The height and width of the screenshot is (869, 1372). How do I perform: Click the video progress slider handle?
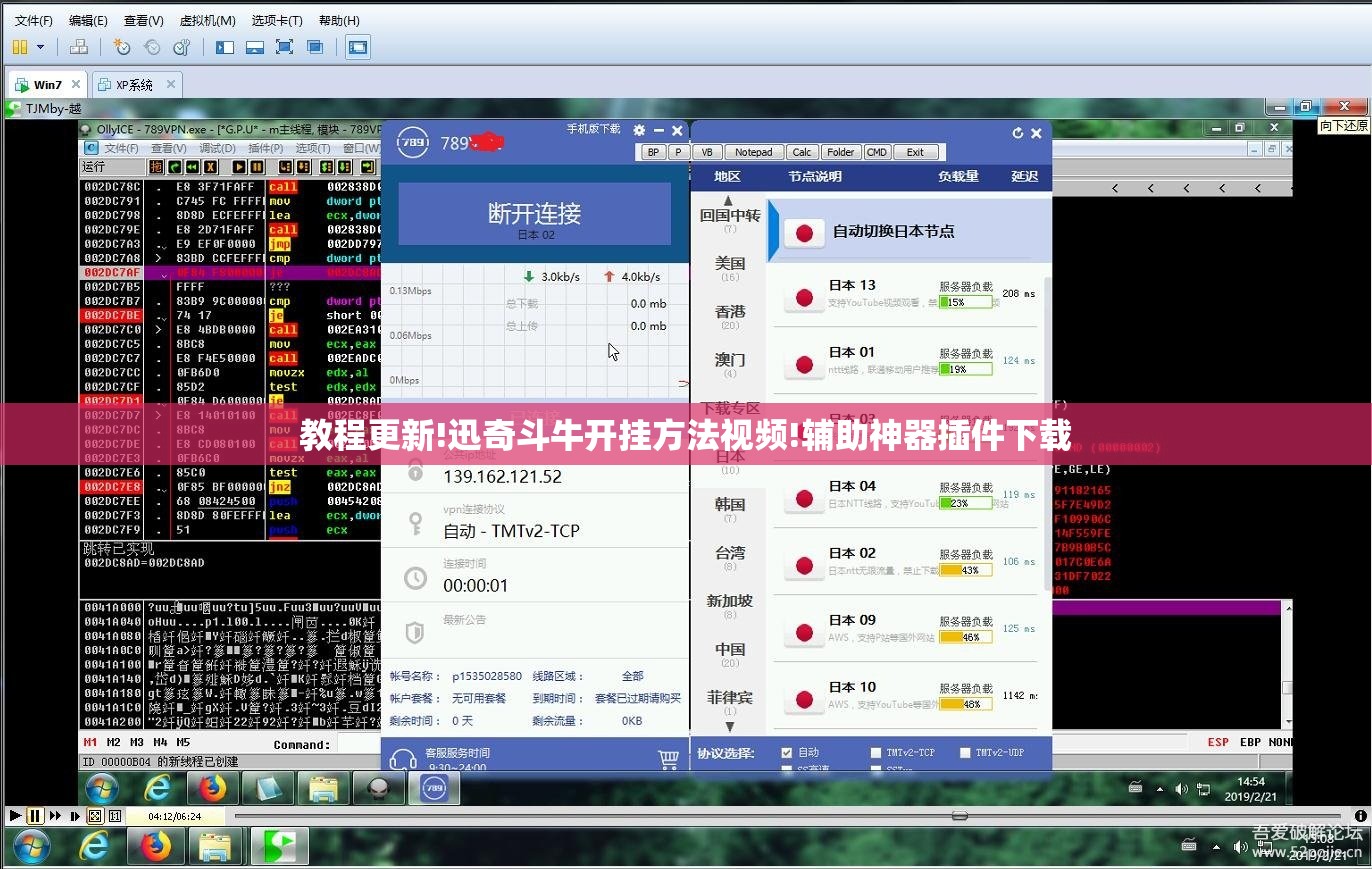[960, 816]
